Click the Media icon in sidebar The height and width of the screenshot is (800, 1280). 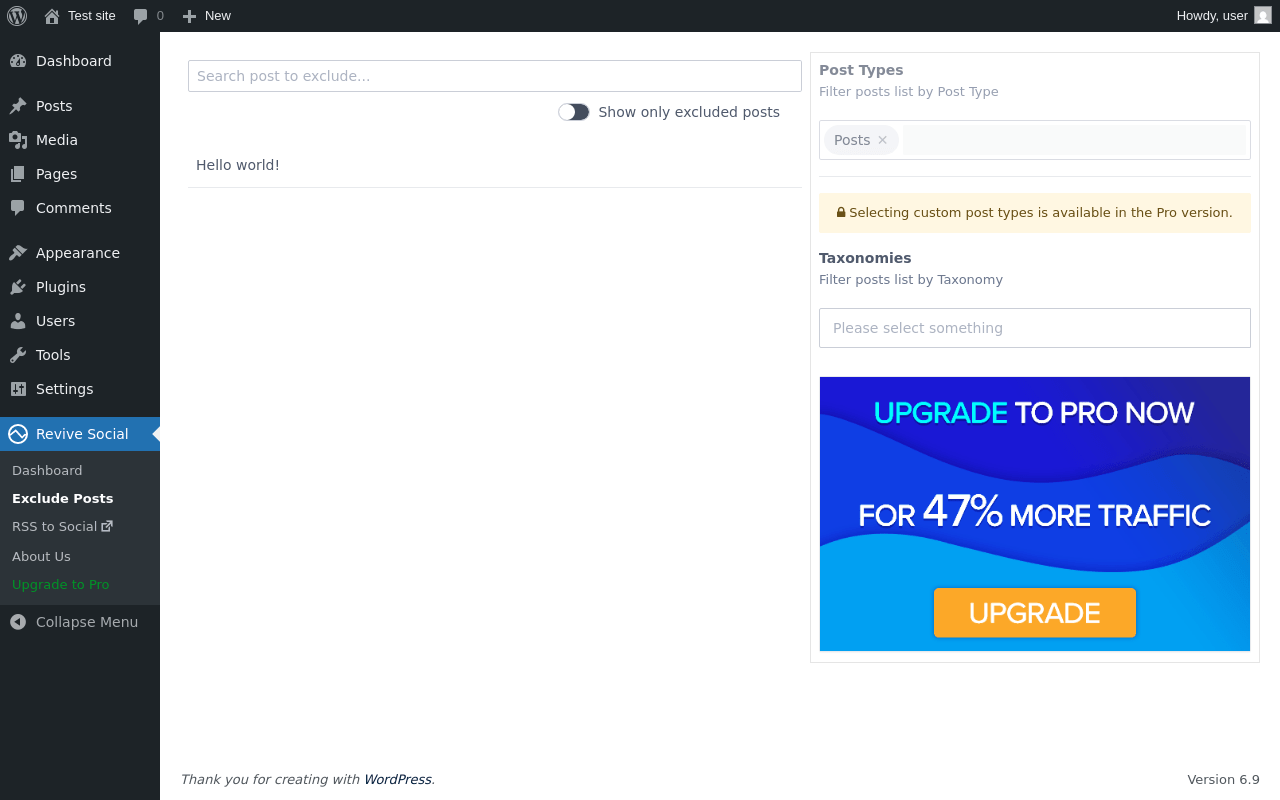point(18,140)
